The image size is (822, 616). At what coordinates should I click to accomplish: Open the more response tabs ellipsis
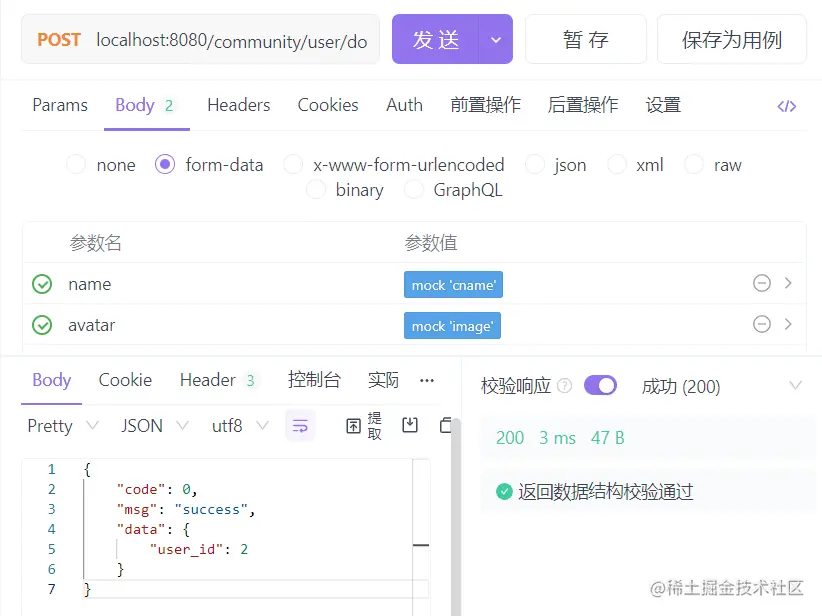click(427, 381)
